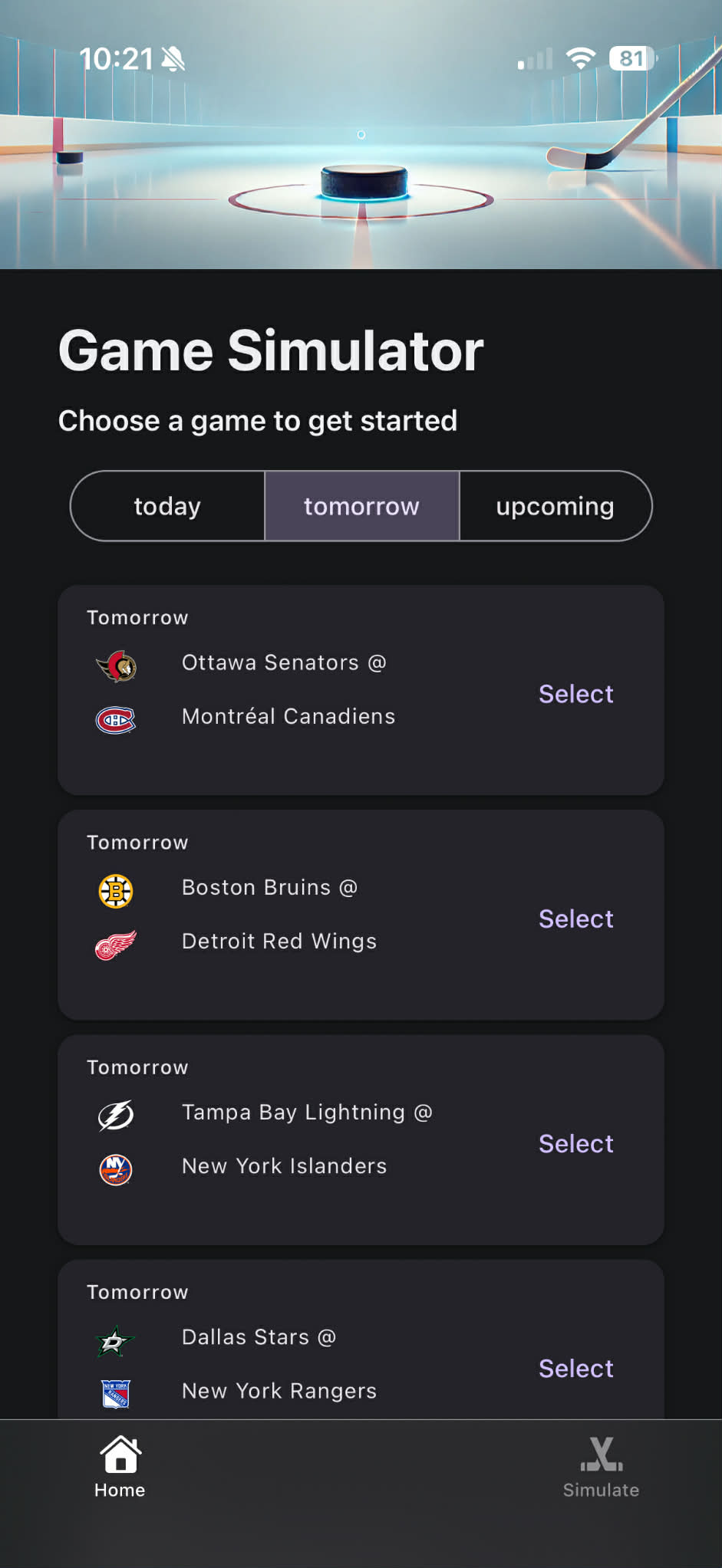Select the Lightning at Islanders game
This screenshot has height=1568, width=722.
coord(575,1143)
